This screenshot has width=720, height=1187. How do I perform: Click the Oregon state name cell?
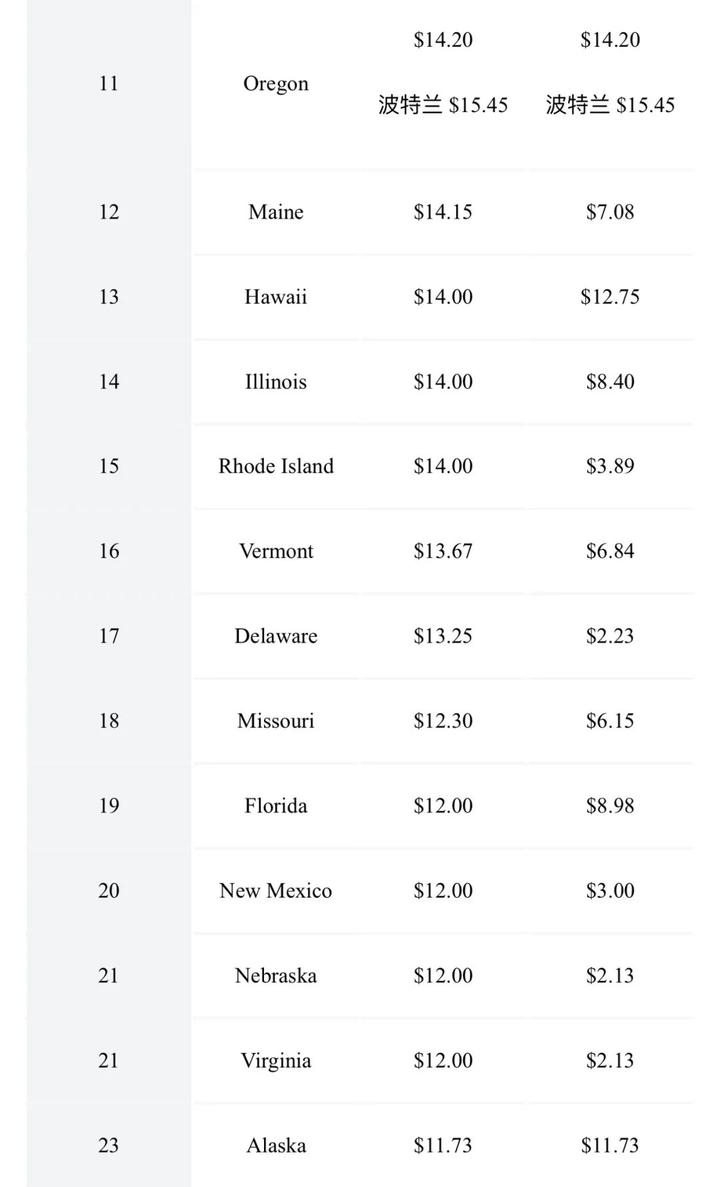pos(275,84)
